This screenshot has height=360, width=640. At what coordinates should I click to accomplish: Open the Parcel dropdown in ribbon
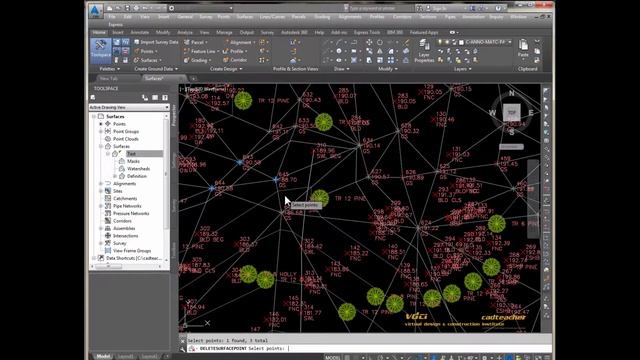pos(196,42)
